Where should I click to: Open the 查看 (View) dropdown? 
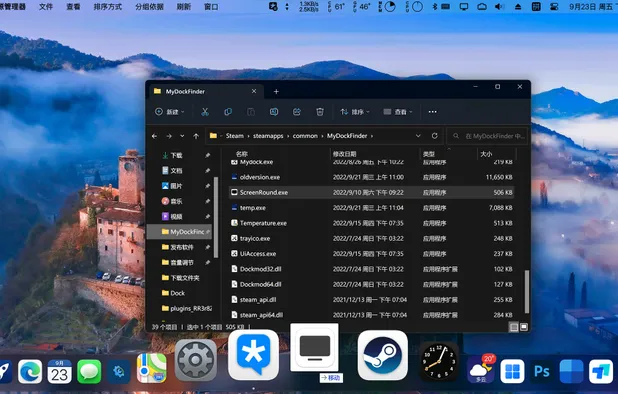click(x=398, y=112)
